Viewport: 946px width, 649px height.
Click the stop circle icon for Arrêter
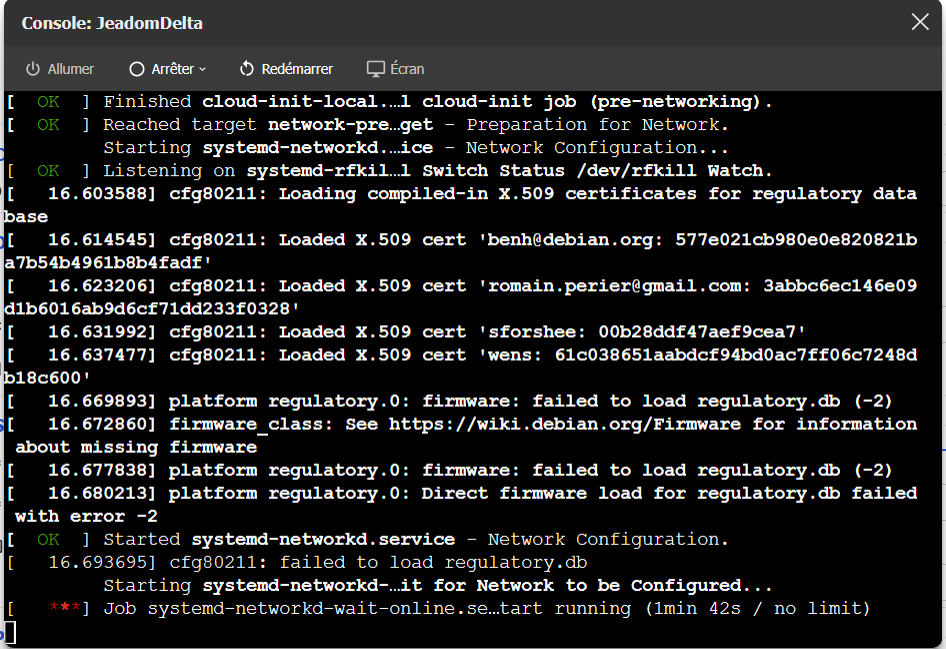click(x=137, y=69)
